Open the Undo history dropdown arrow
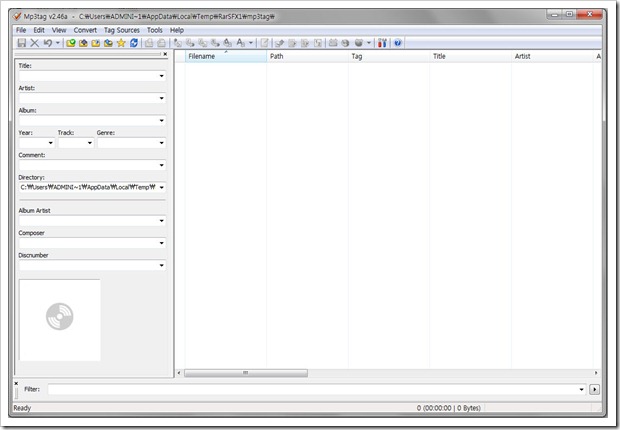 [58, 43]
